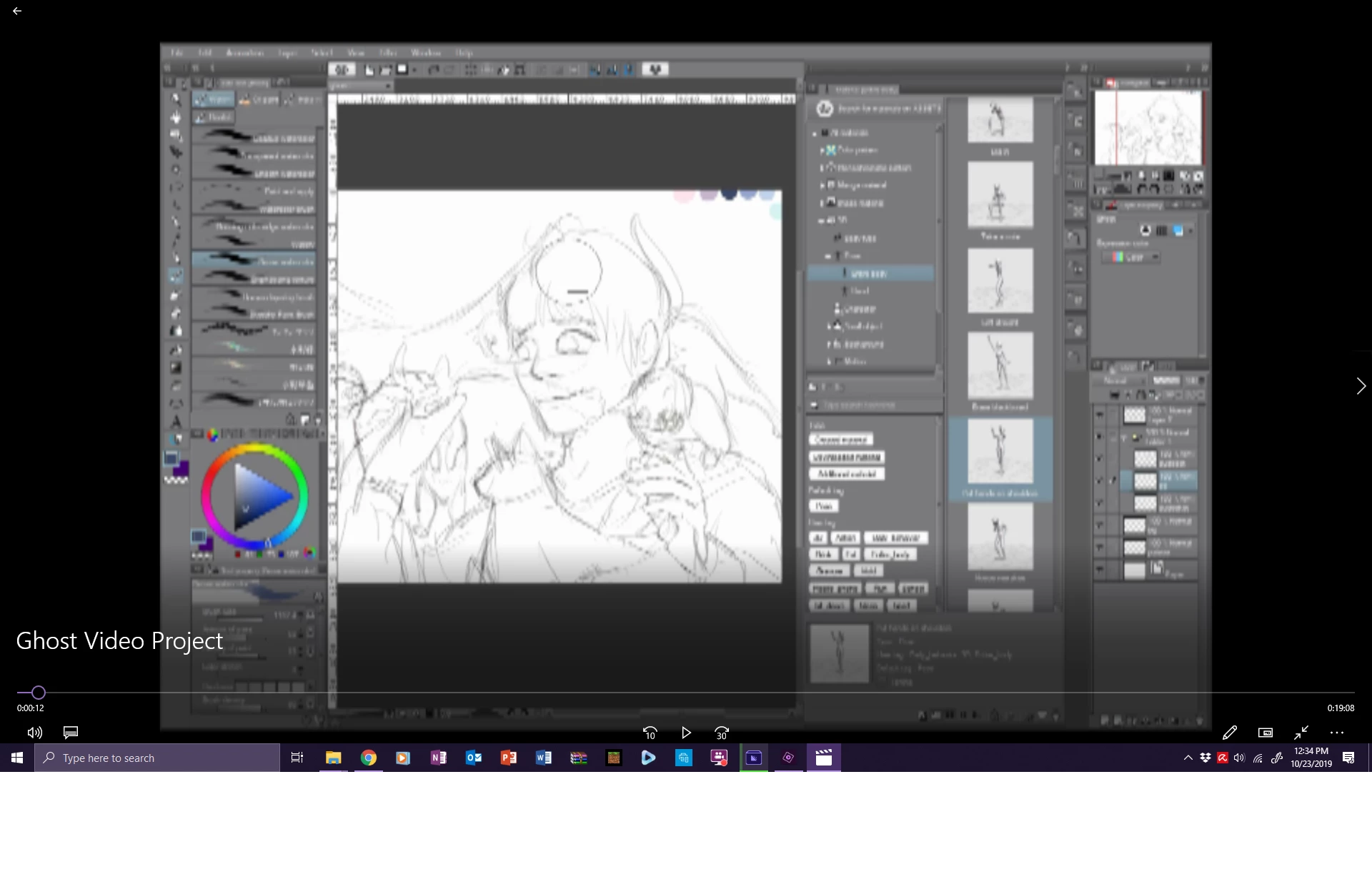
Task: Launch PowerPoint from the taskbar
Action: pyautogui.click(x=508, y=758)
